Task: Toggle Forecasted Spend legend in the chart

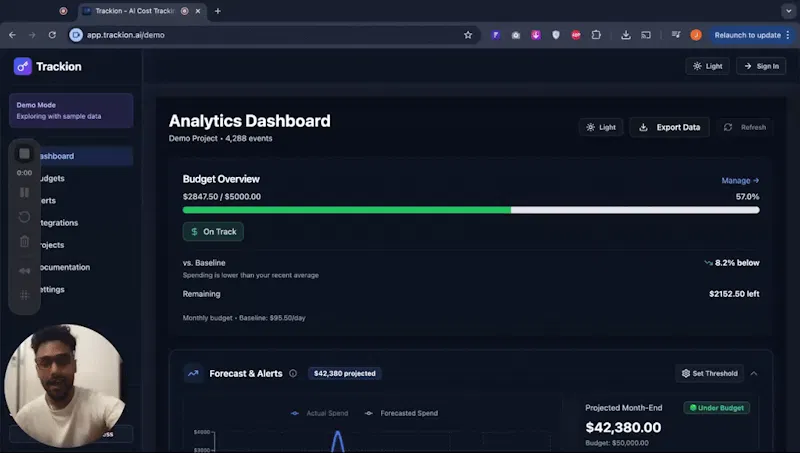Action: click(x=401, y=413)
